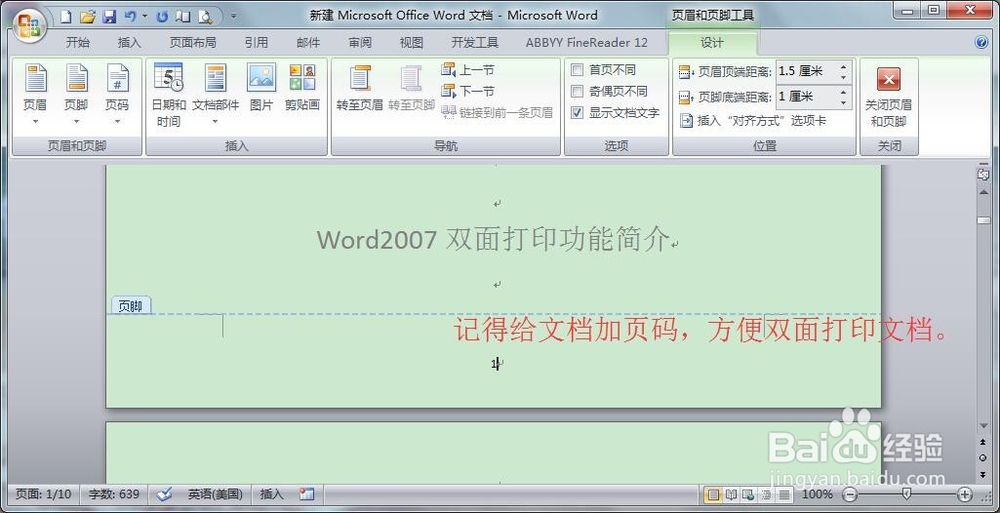Increase 页眉顶端距离 header distance
This screenshot has height=513, width=1000.
(x=843, y=67)
